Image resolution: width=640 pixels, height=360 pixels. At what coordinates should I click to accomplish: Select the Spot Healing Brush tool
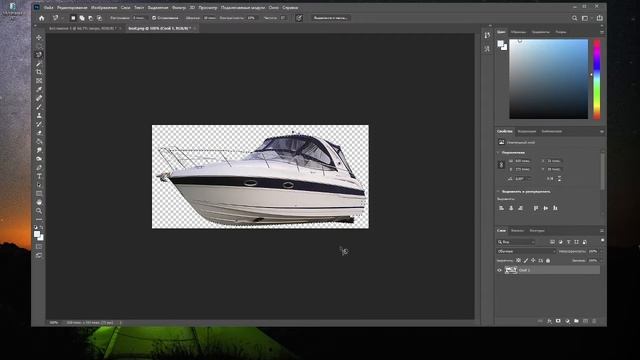pyautogui.click(x=39, y=98)
